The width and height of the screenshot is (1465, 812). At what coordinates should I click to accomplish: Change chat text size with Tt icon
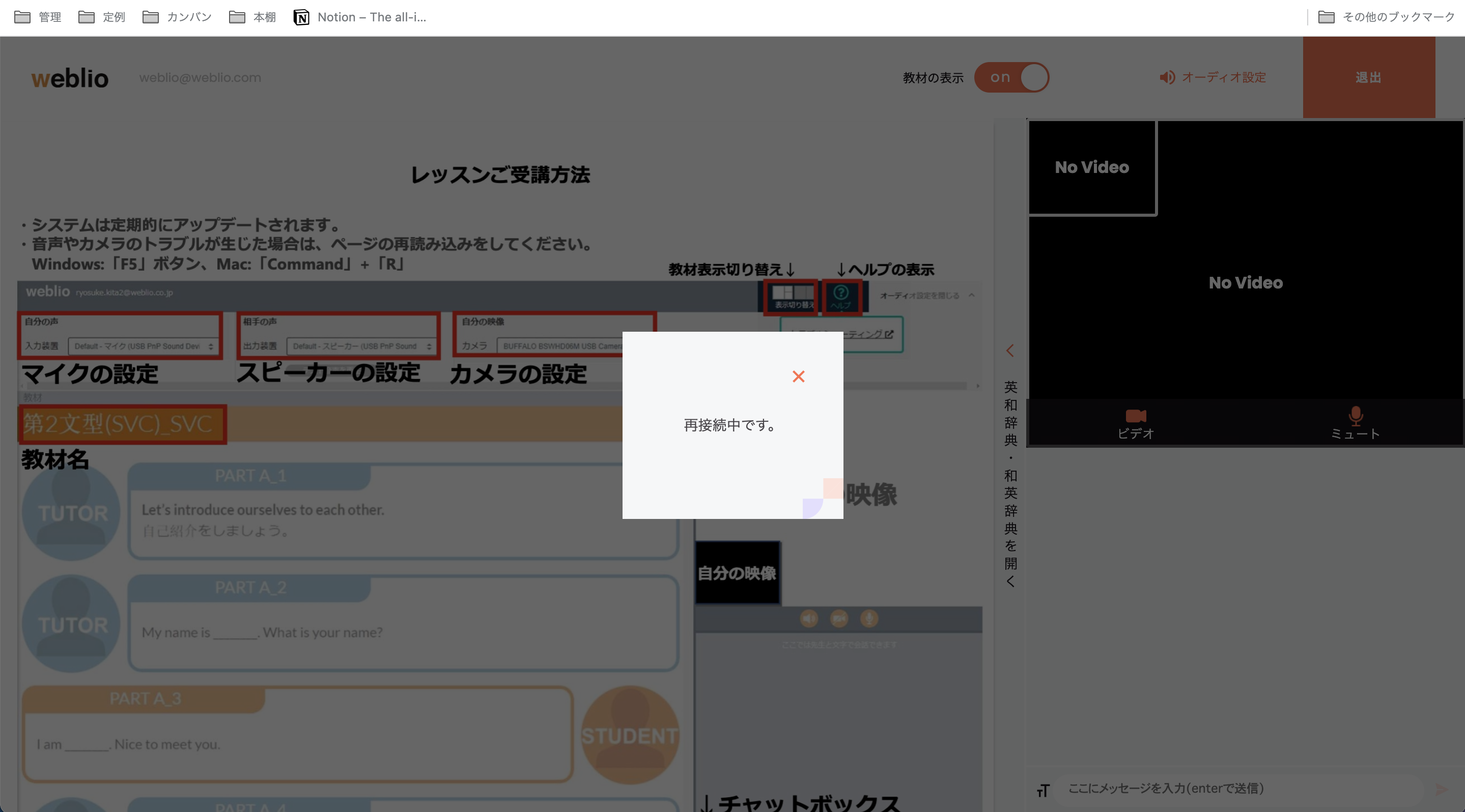1043,791
